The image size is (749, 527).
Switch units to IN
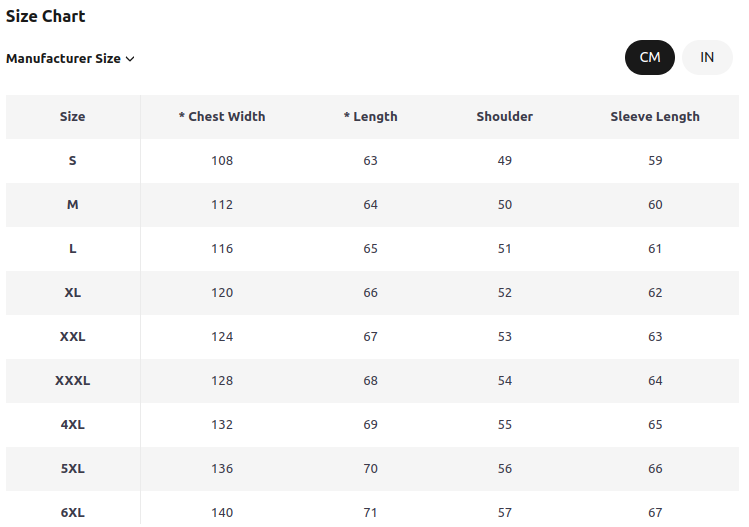(x=707, y=57)
